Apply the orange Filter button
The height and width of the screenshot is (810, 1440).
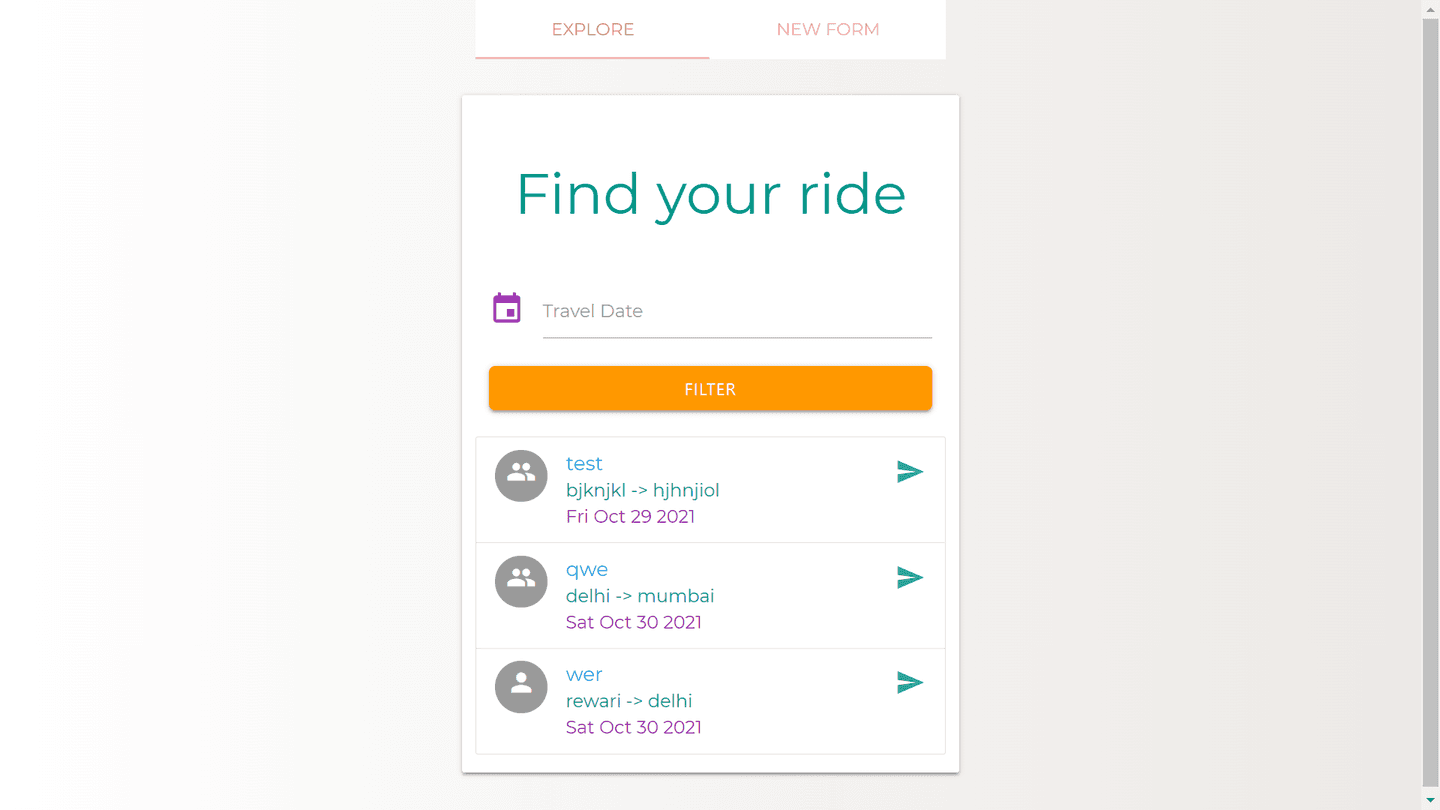pyautogui.click(x=710, y=388)
